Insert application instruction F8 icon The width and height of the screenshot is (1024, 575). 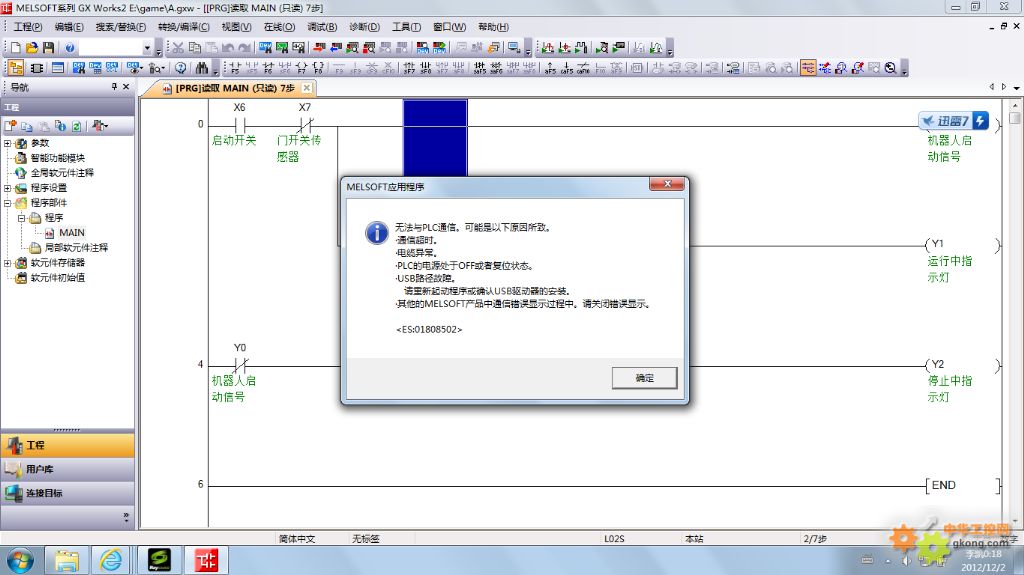[318, 68]
